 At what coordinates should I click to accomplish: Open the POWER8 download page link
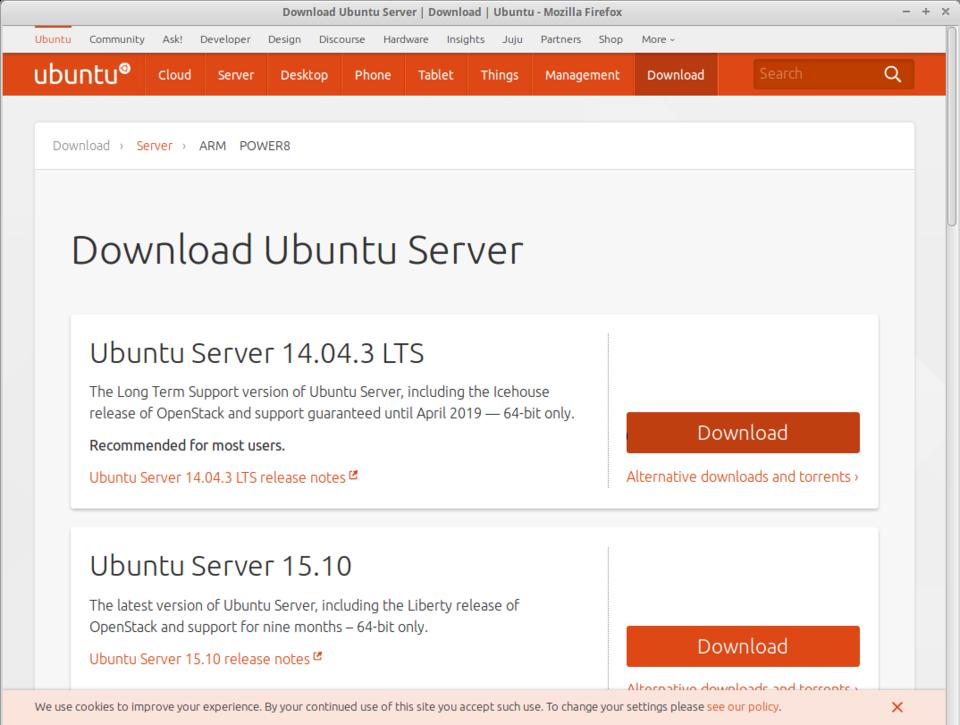click(265, 146)
